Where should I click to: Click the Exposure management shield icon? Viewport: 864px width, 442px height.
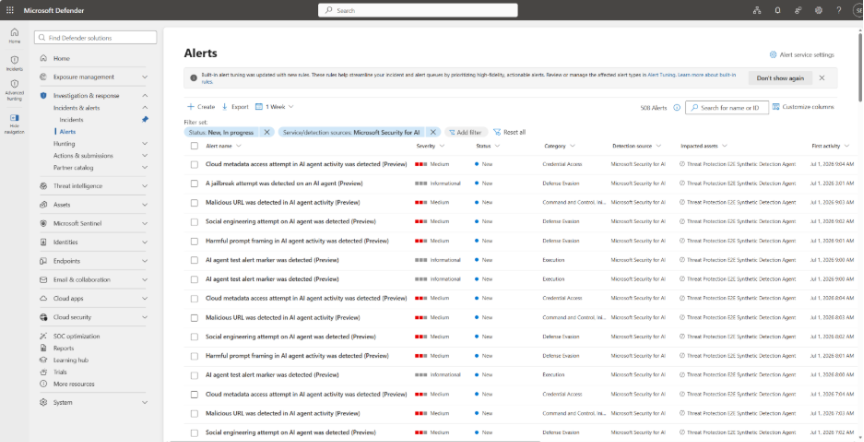[x=44, y=77]
